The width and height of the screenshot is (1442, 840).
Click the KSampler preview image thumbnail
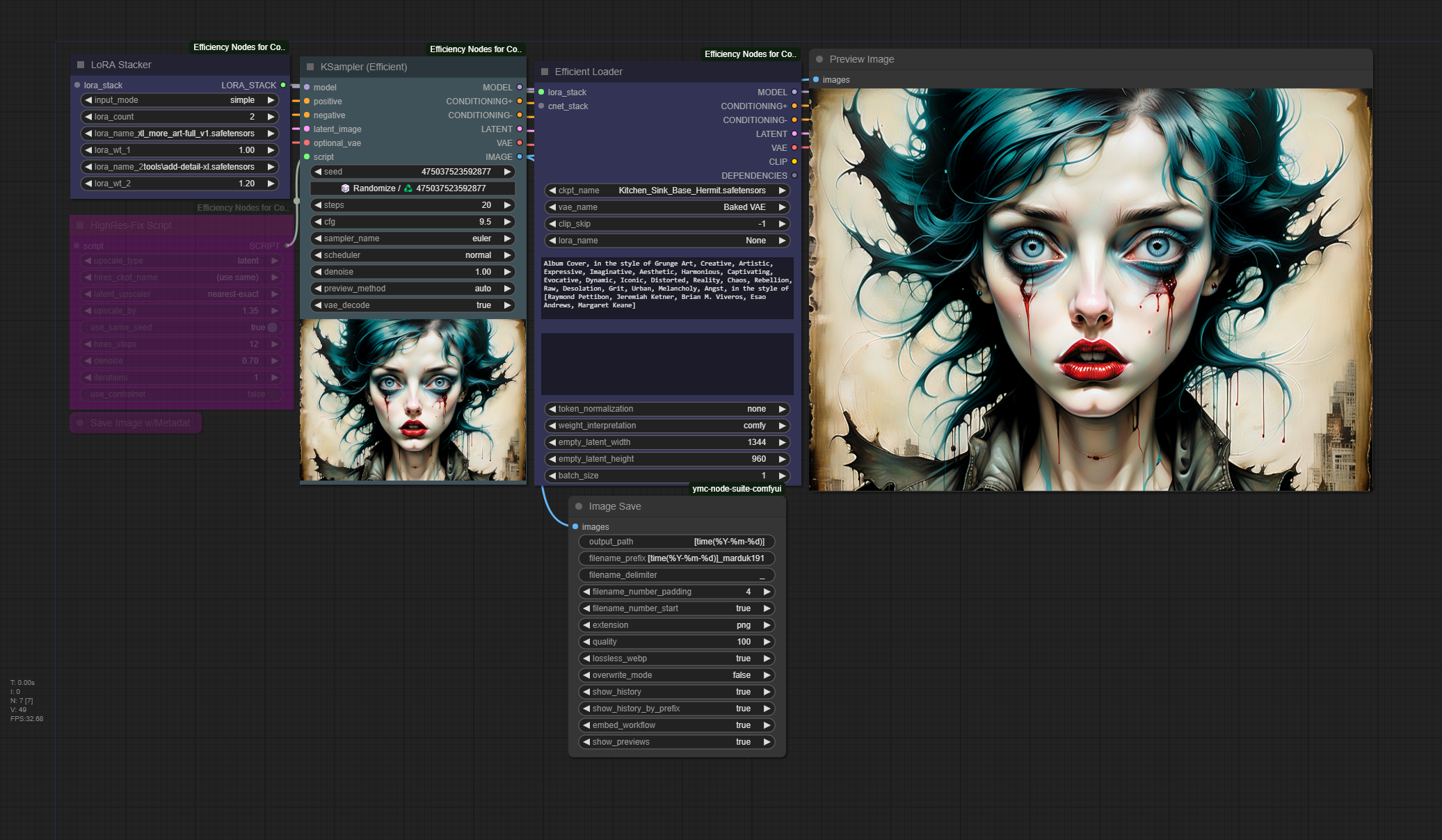413,400
